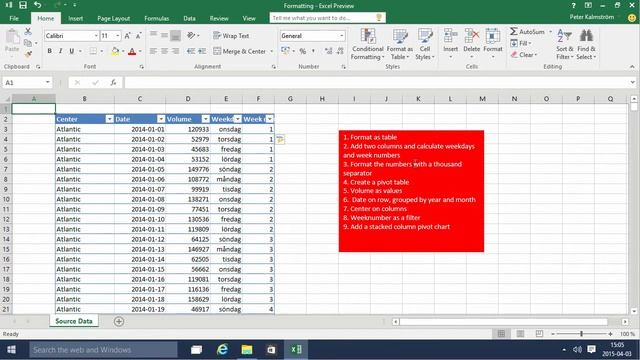This screenshot has width=640, height=360.
Task: Apply red font color button
Action: click(132, 51)
